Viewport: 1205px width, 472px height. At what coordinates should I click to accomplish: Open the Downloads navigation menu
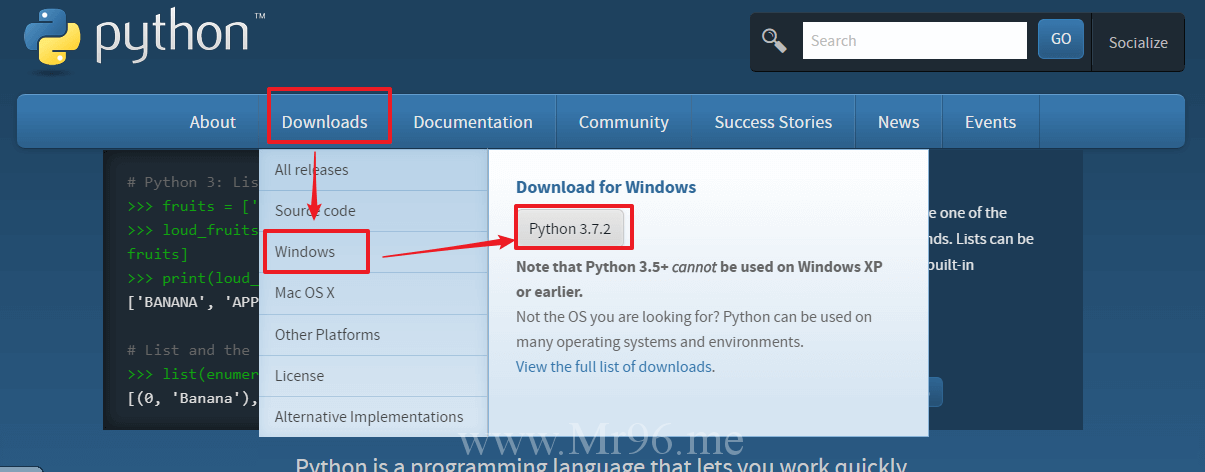coord(324,122)
